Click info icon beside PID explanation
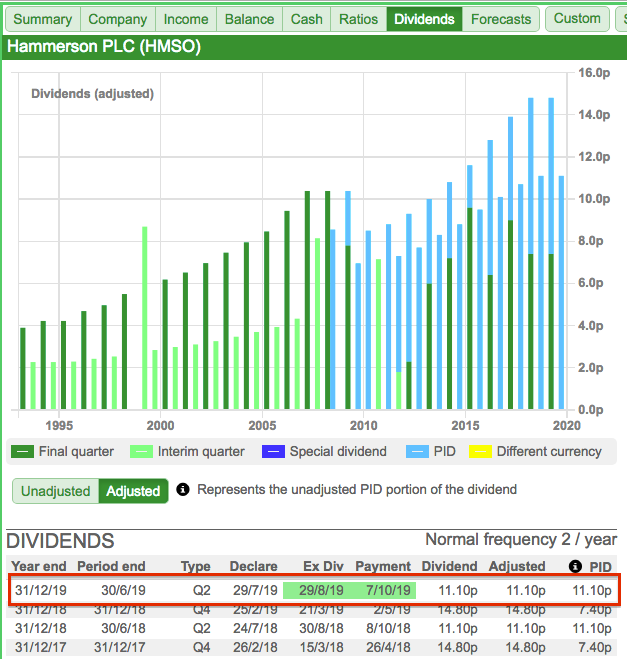Image resolution: width=627 pixels, height=659 pixels. pos(183,489)
